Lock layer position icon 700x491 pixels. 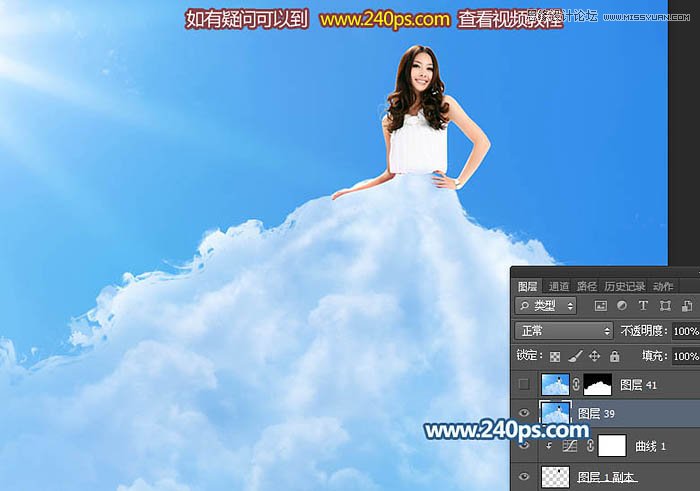[594, 356]
